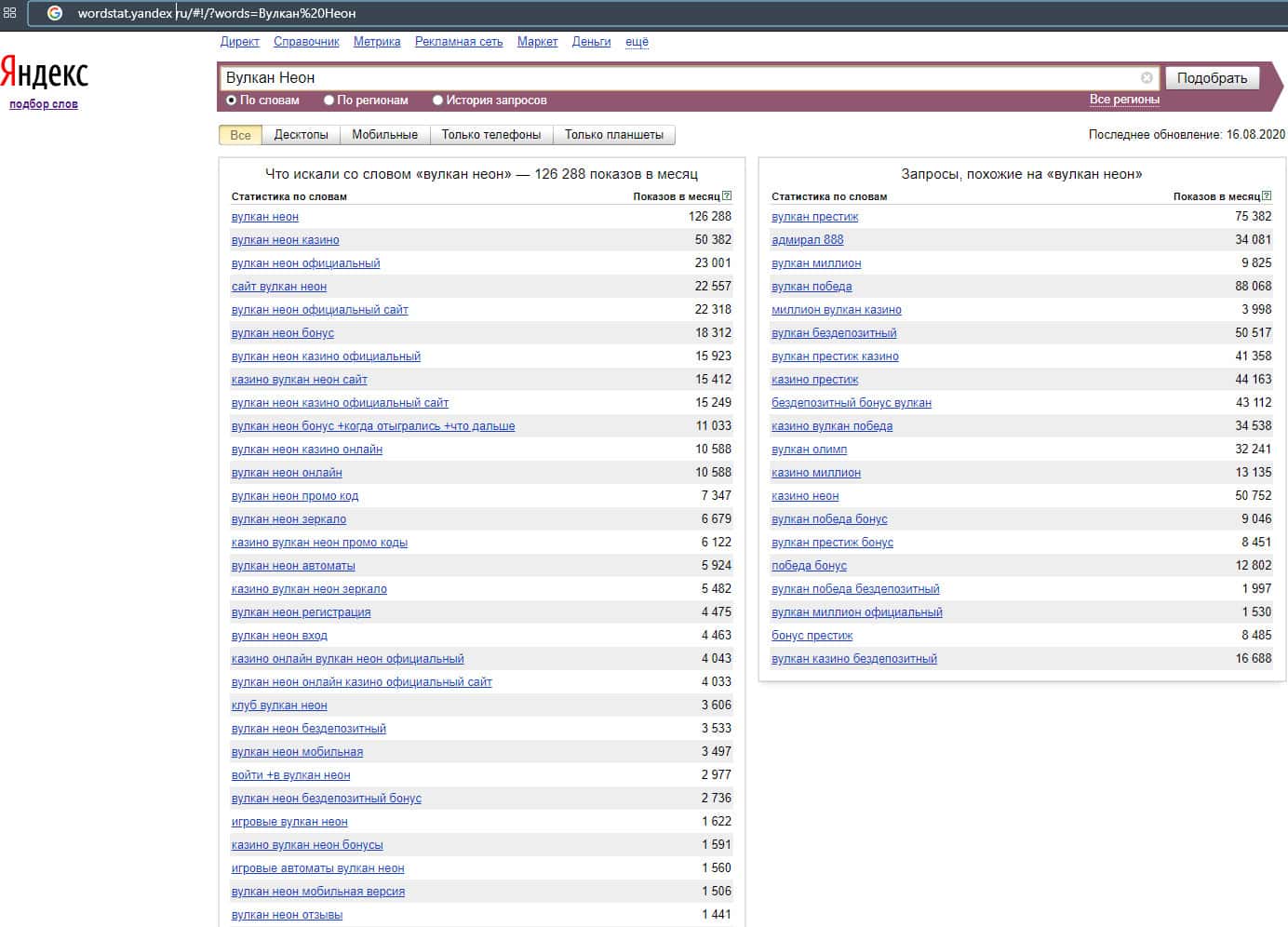The height and width of the screenshot is (927, 1288).
Task: Open the "вулкан неон казино" query link
Action: pos(285,240)
